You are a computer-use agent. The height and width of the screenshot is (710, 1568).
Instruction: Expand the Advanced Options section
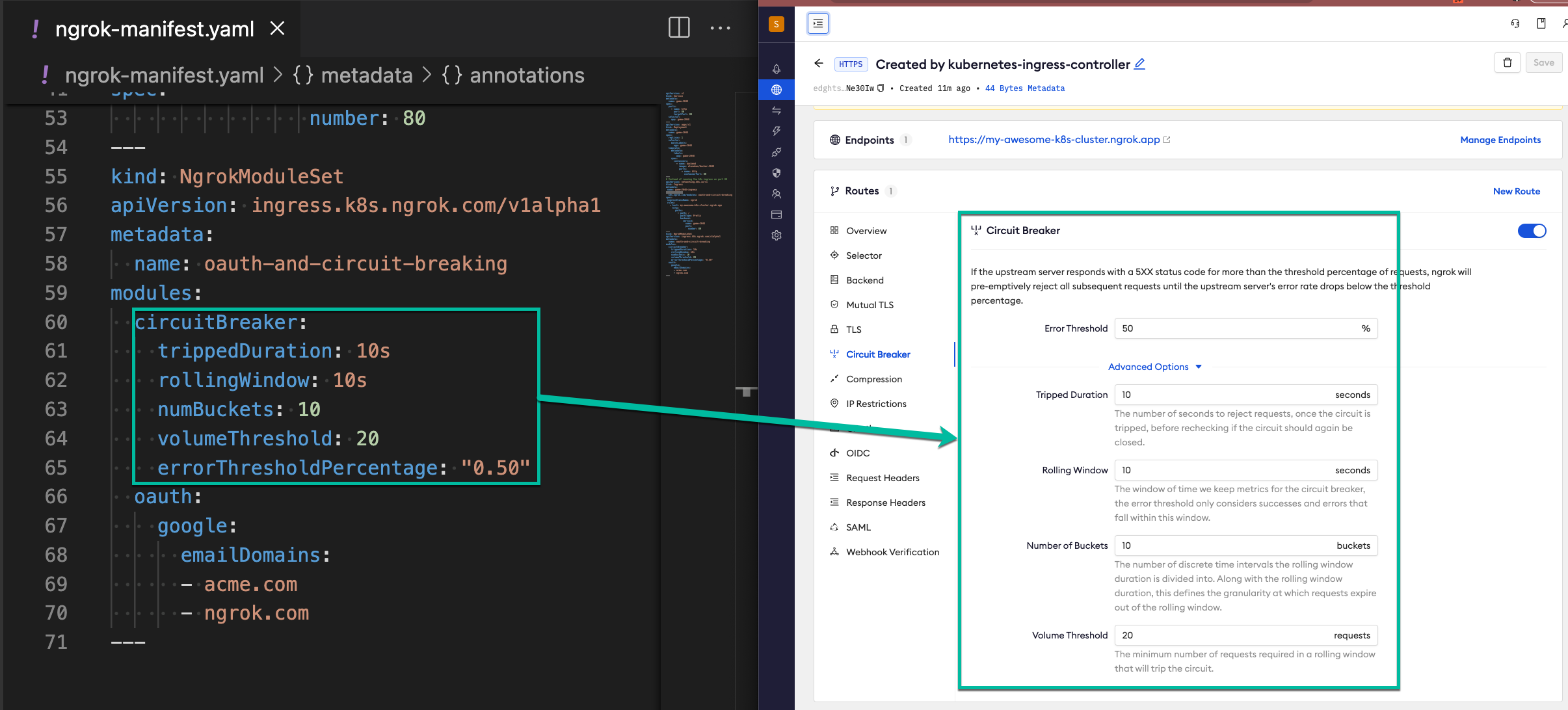pos(1153,367)
